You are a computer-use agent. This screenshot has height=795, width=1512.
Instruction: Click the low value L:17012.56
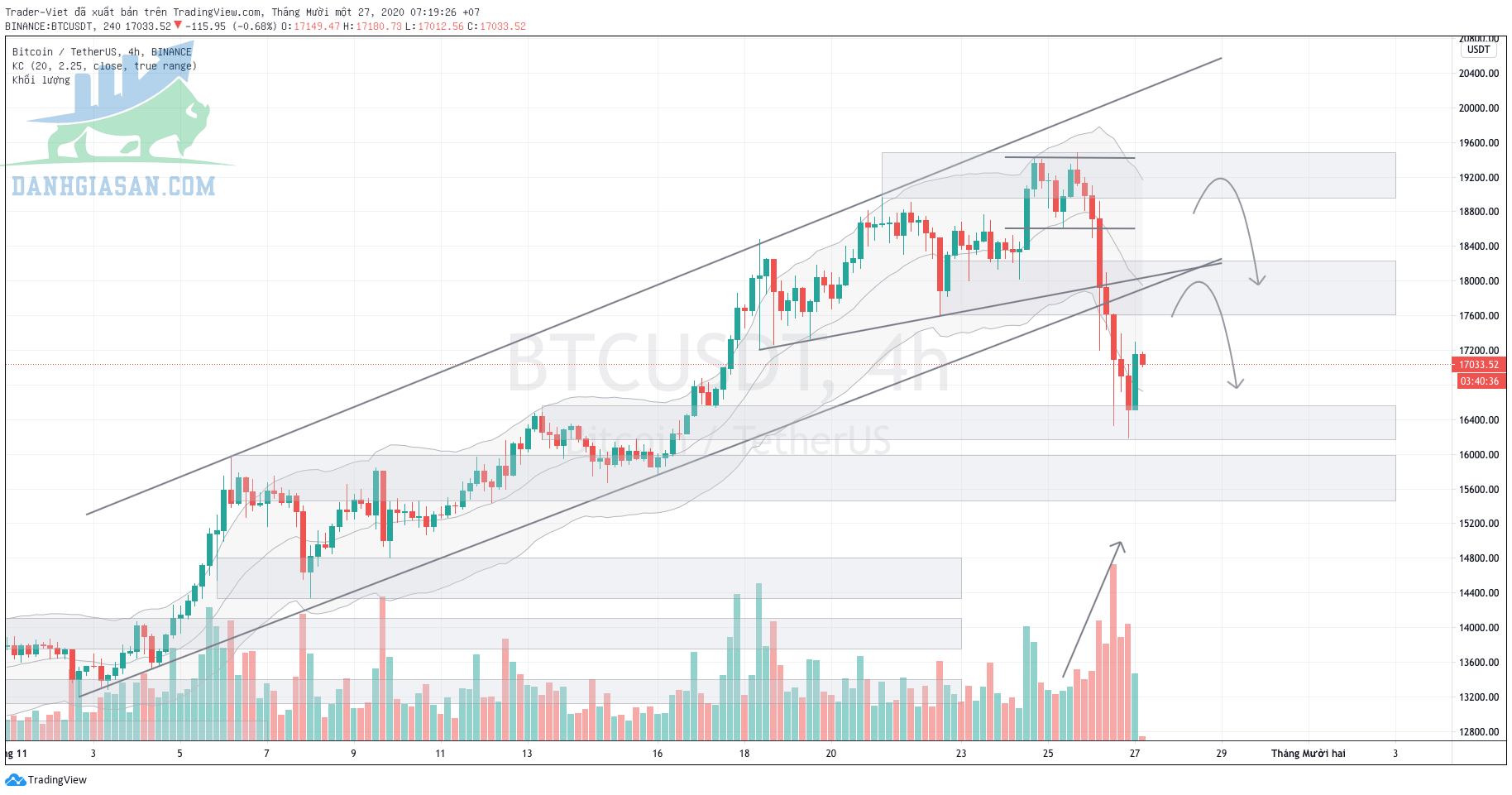pos(434,26)
